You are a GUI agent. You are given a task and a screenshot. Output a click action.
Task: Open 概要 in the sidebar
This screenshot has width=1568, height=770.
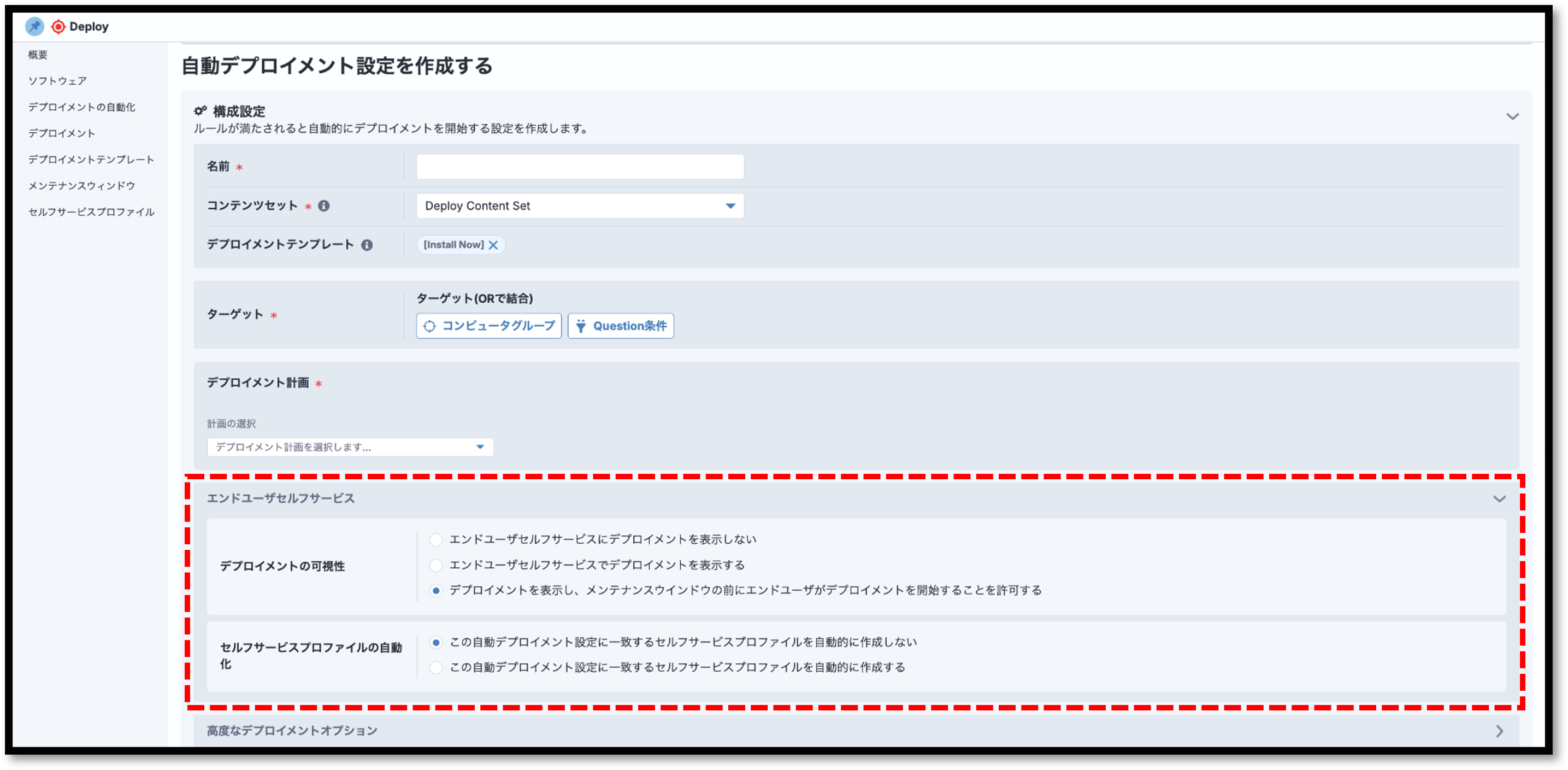click(x=38, y=55)
